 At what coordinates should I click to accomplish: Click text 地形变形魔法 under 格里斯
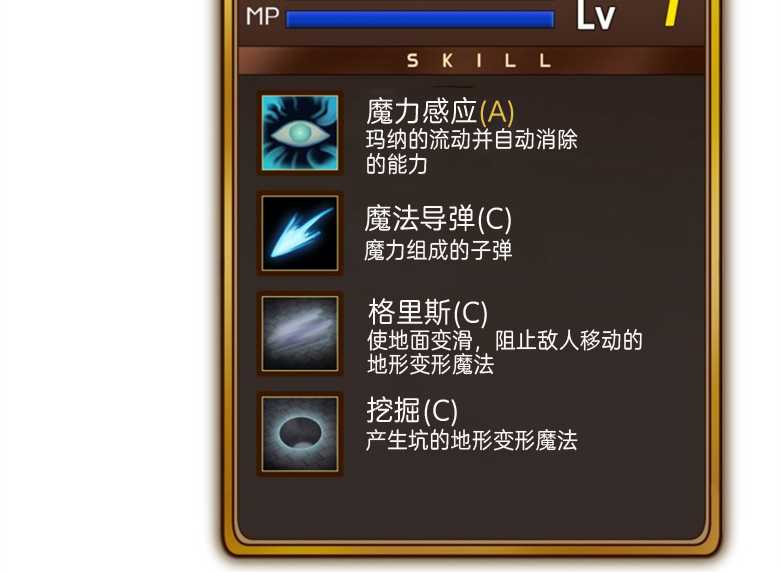point(431,365)
